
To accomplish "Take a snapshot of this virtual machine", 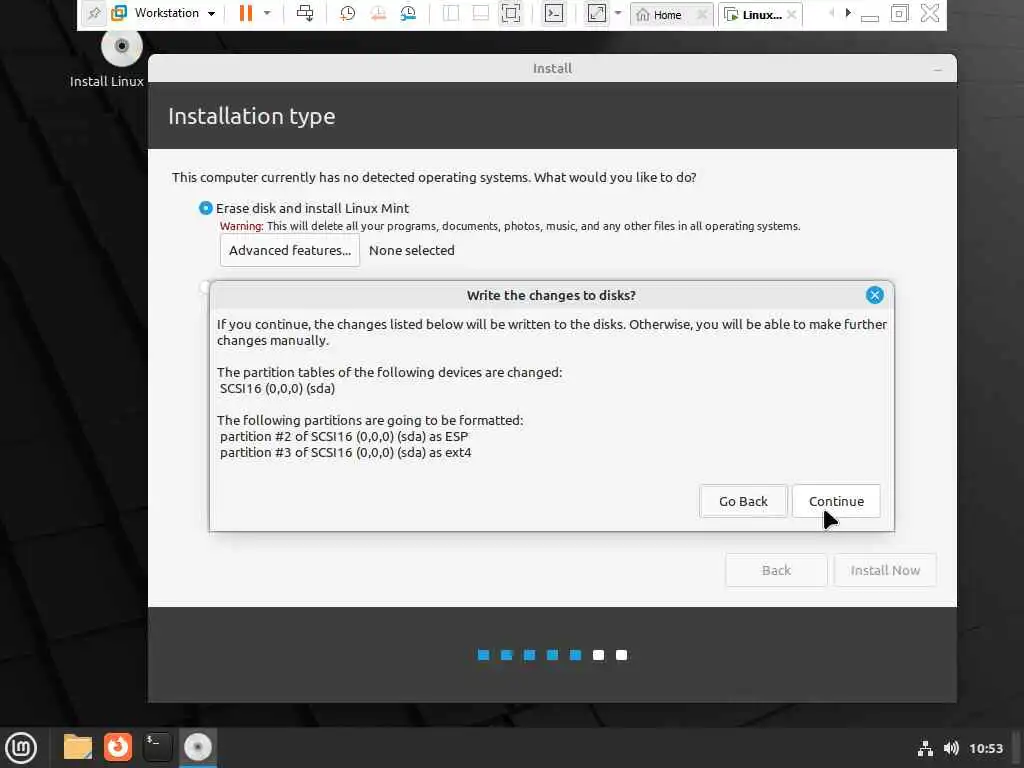I will click(x=347, y=13).
